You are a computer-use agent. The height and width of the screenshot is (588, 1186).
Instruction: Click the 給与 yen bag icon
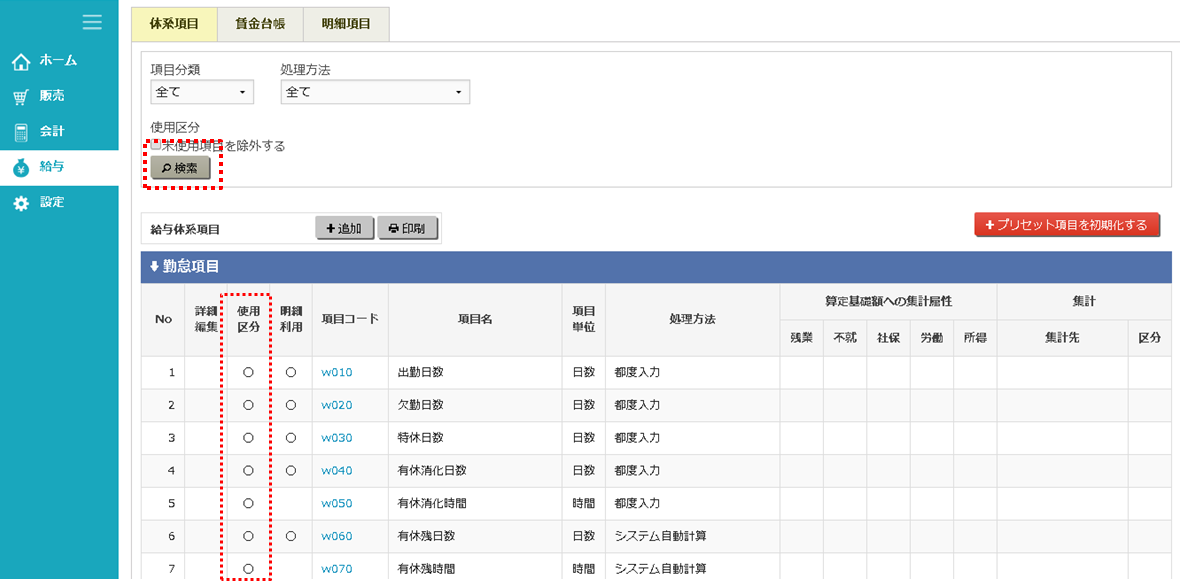[20, 168]
